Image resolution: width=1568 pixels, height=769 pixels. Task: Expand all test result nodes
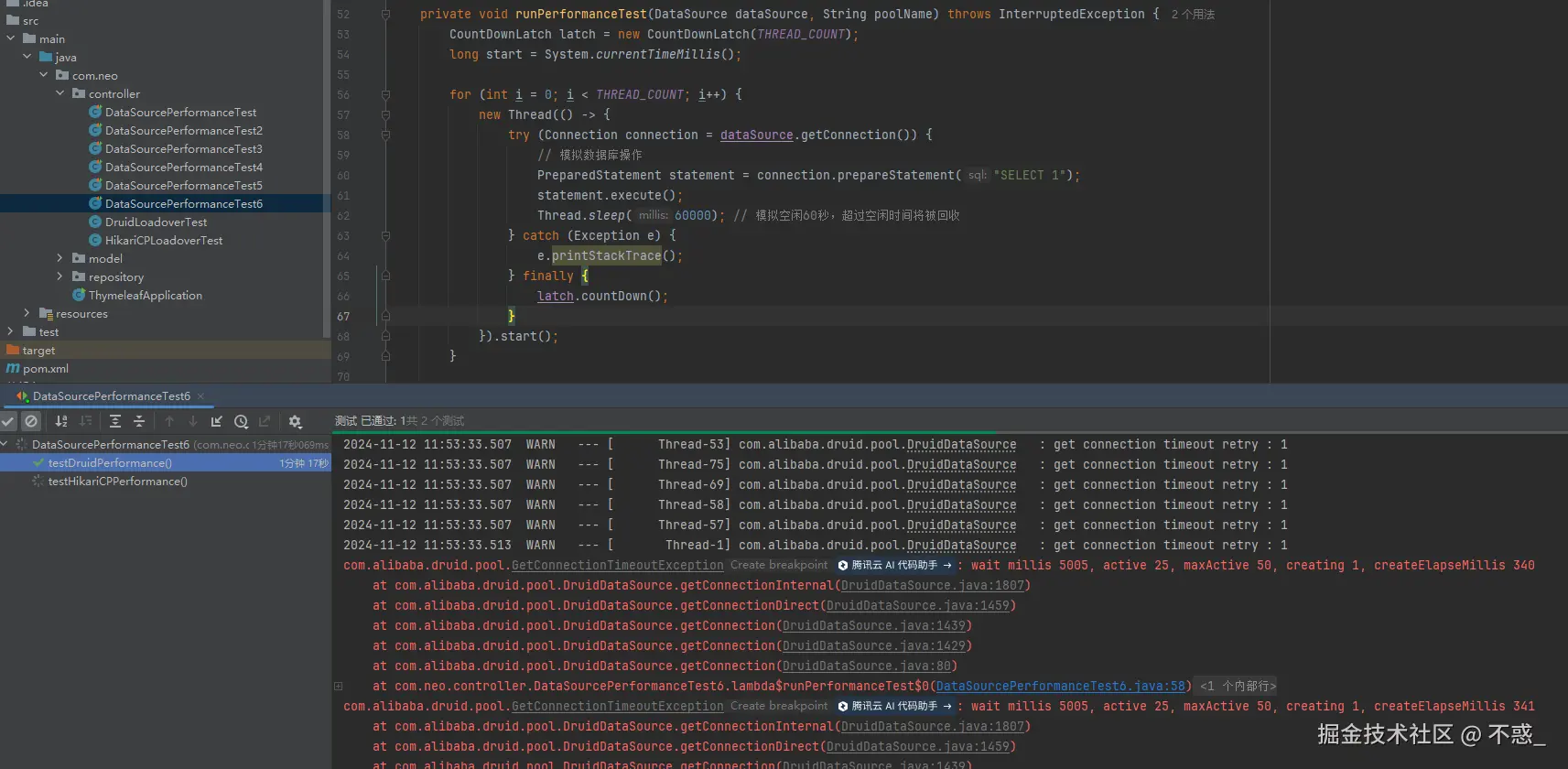[x=115, y=421]
